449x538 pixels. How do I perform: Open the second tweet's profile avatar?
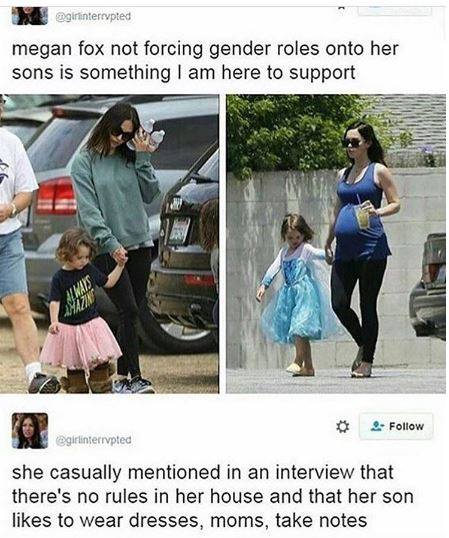(x=30, y=431)
